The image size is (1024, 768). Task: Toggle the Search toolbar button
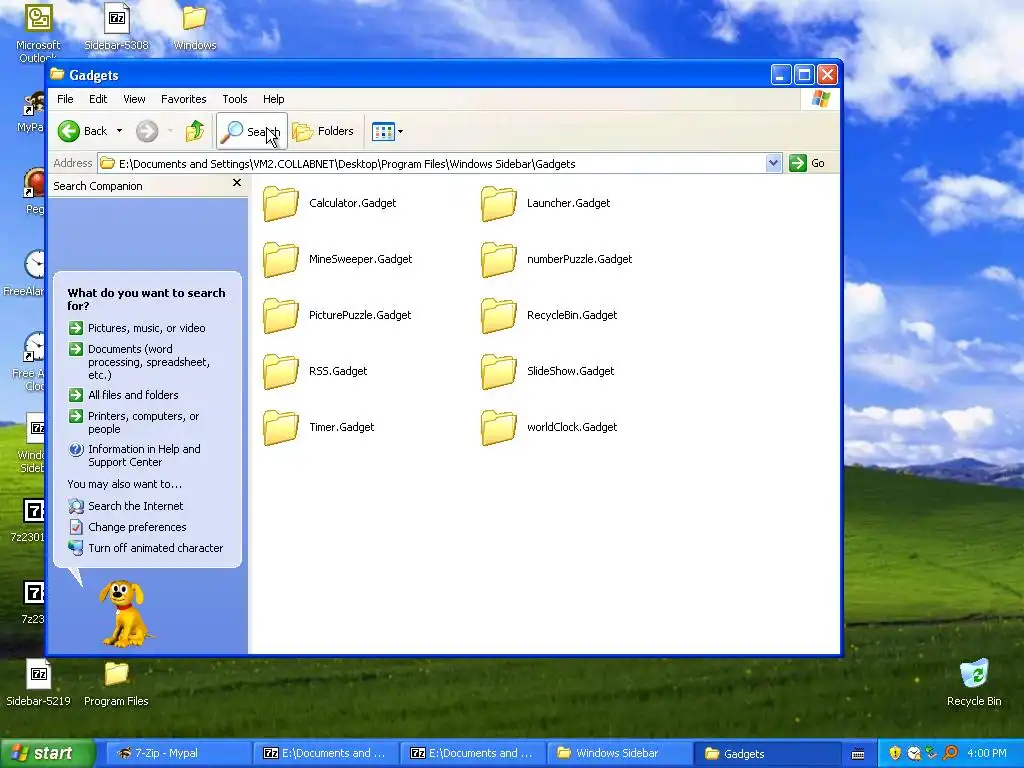coord(251,131)
